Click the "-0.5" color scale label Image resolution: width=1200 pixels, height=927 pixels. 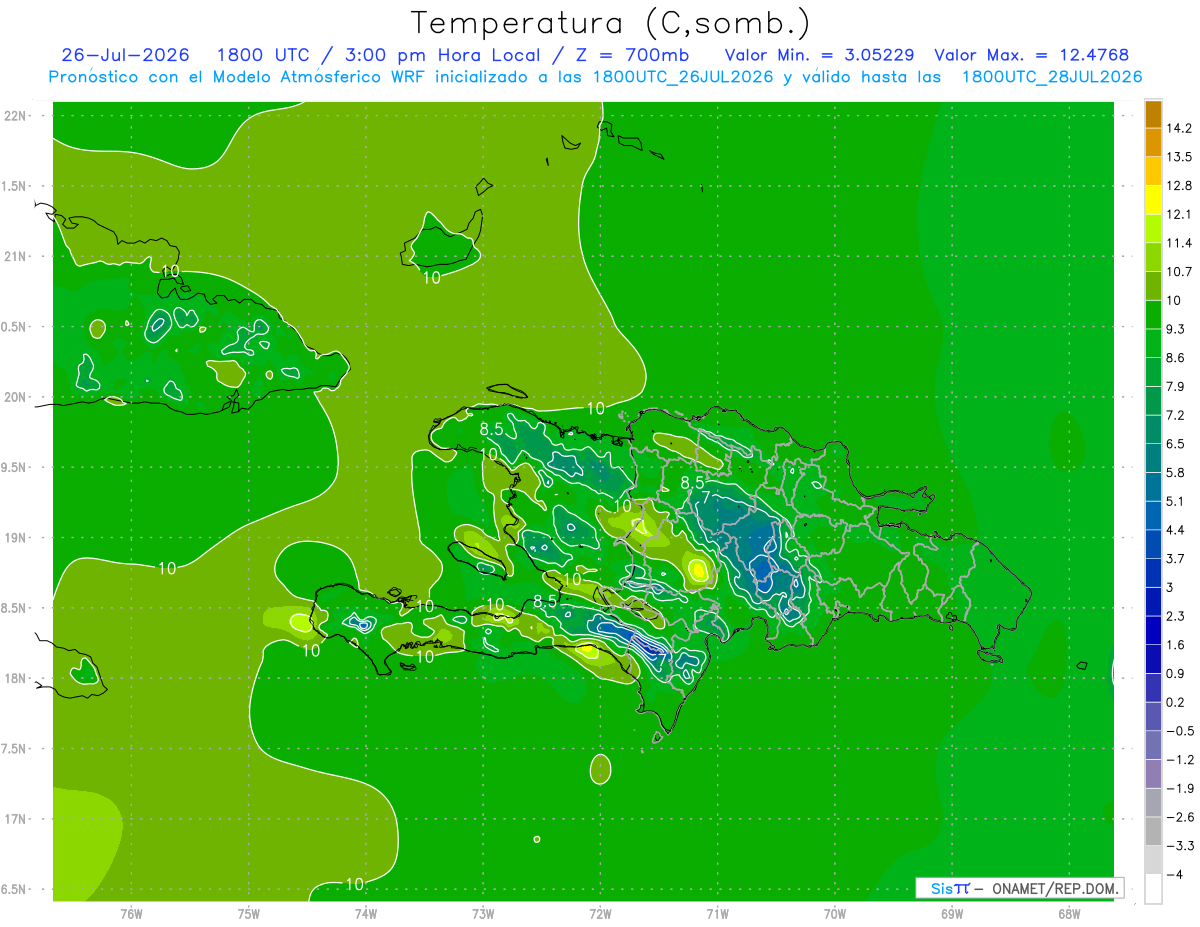pyautogui.click(x=1181, y=731)
